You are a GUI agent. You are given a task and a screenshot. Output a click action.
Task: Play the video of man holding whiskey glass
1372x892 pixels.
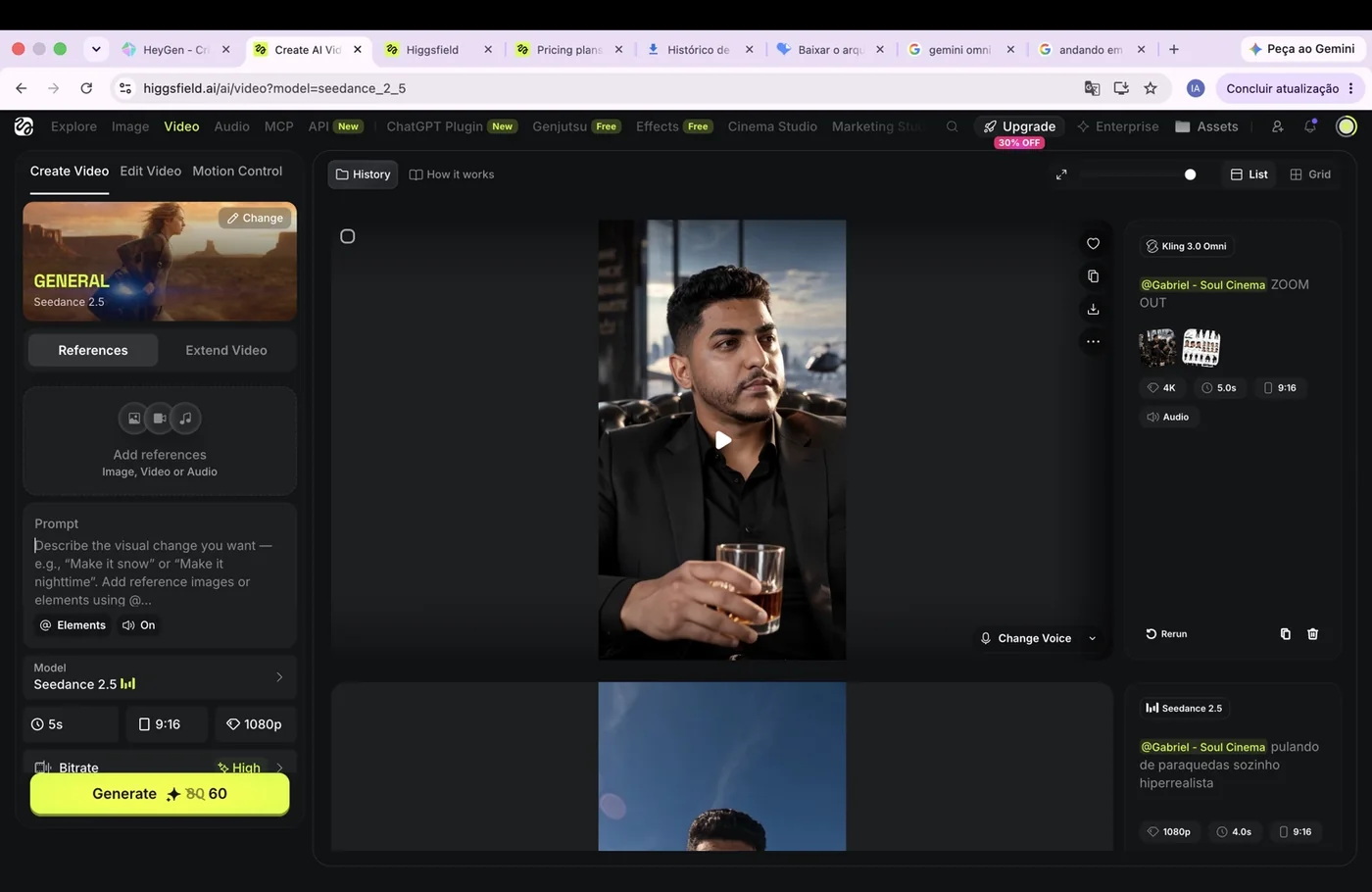[x=722, y=440]
